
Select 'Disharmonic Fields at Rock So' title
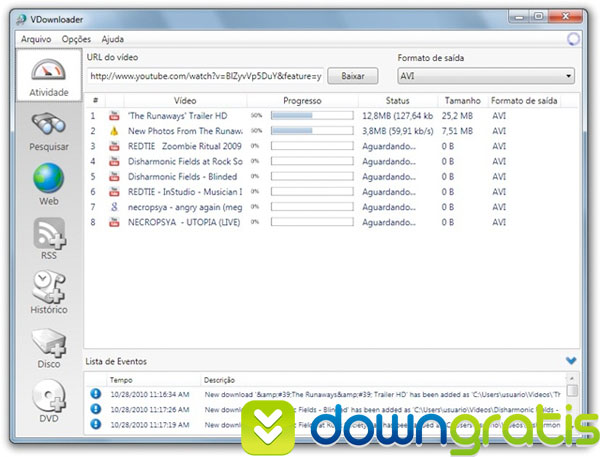pyautogui.click(x=185, y=162)
